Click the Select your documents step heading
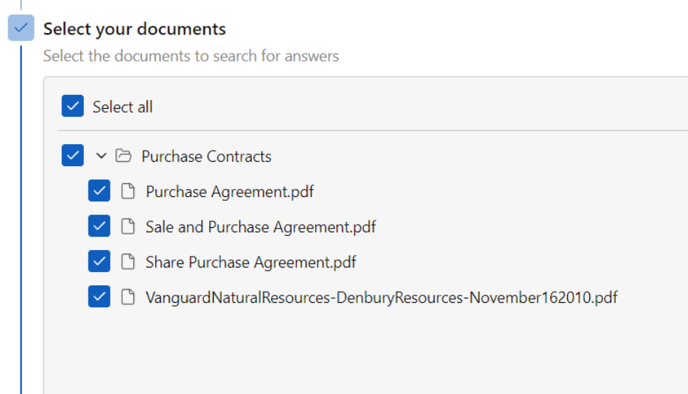Viewport: 688px width, 394px height. pyautogui.click(x=134, y=29)
